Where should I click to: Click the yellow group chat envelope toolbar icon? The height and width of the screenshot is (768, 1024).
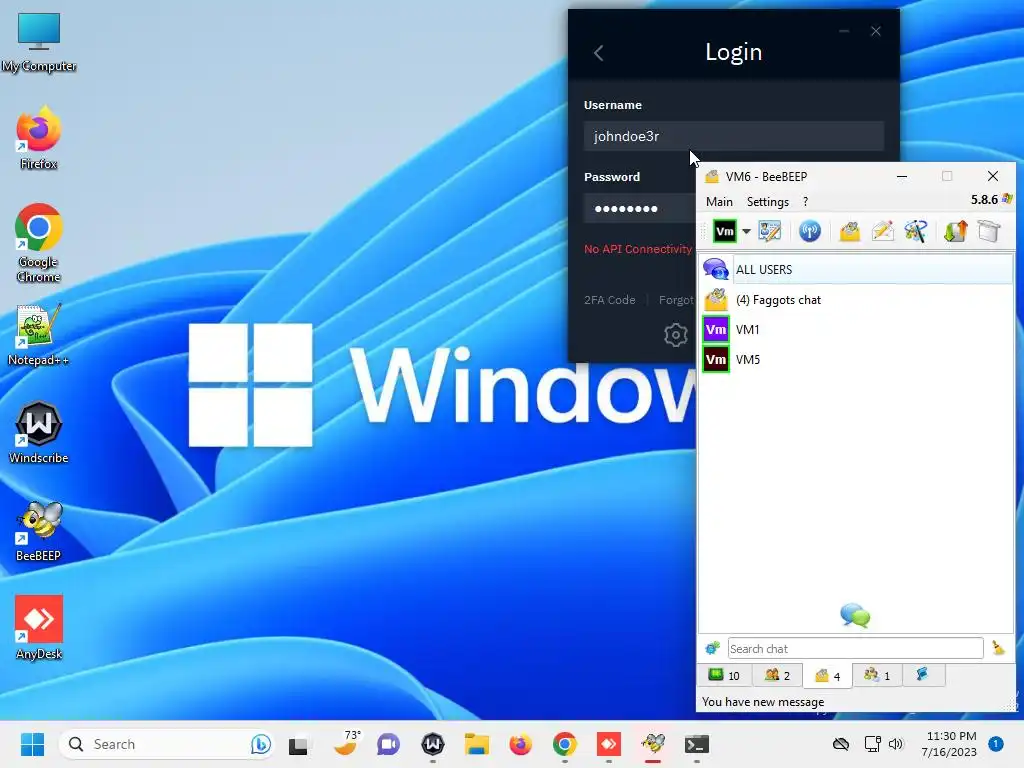click(850, 231)
